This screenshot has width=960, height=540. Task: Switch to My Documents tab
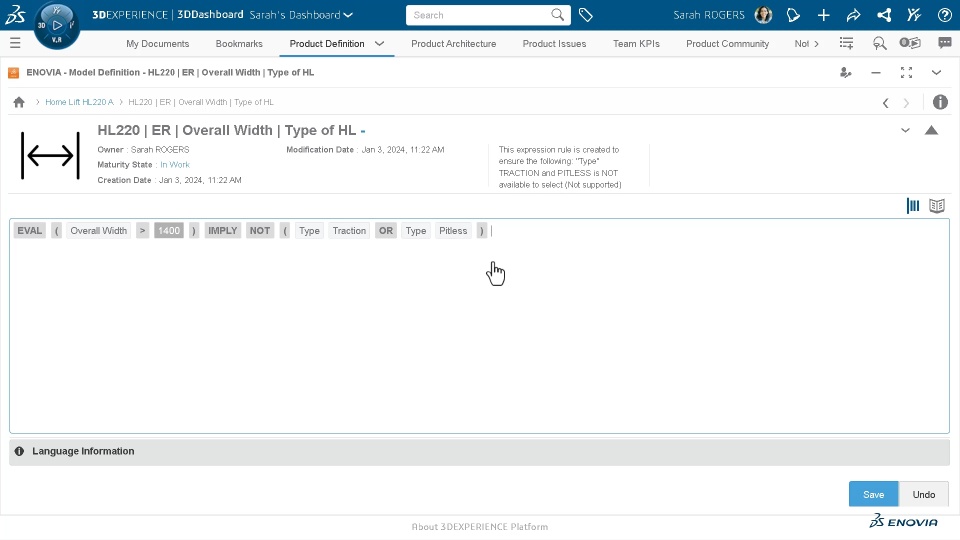[x=157, y=43]
